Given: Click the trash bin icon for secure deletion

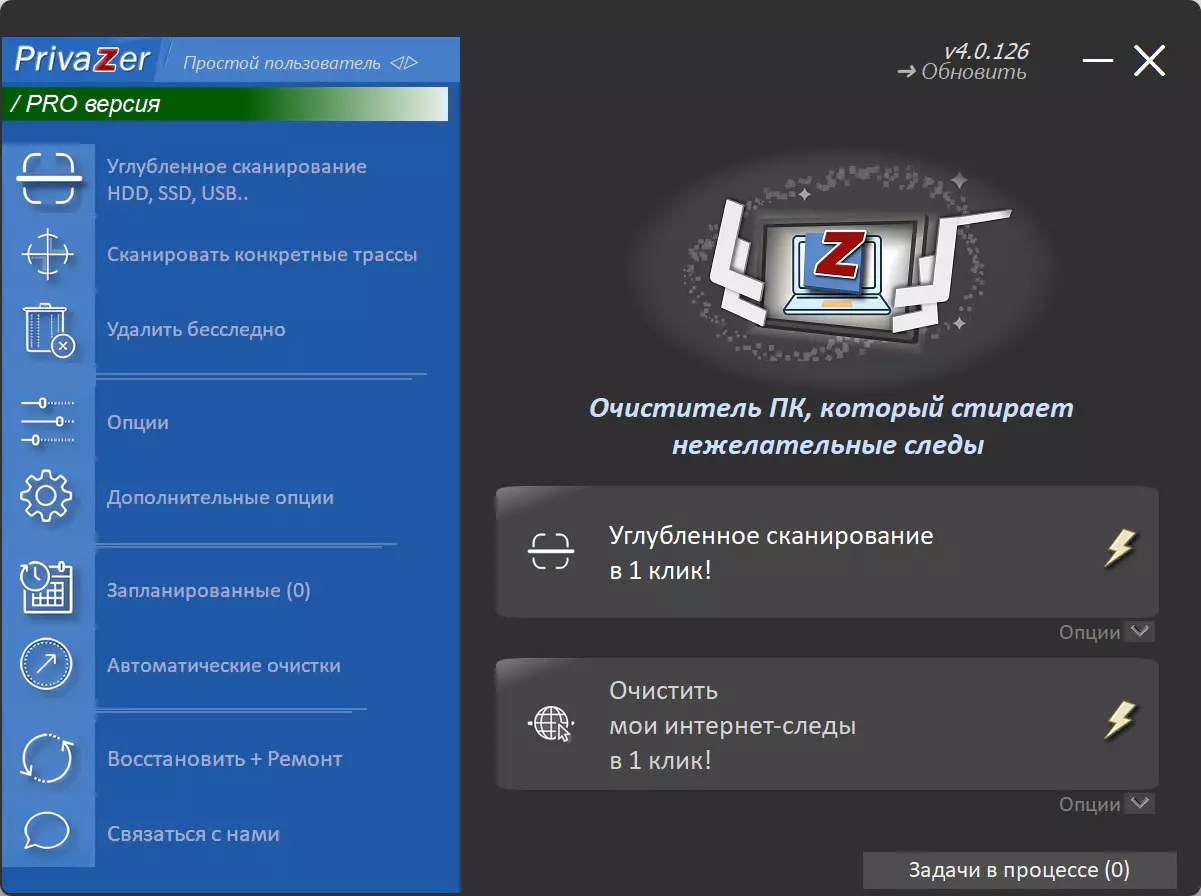Looking at the screenshot, I should click(48, 330).
